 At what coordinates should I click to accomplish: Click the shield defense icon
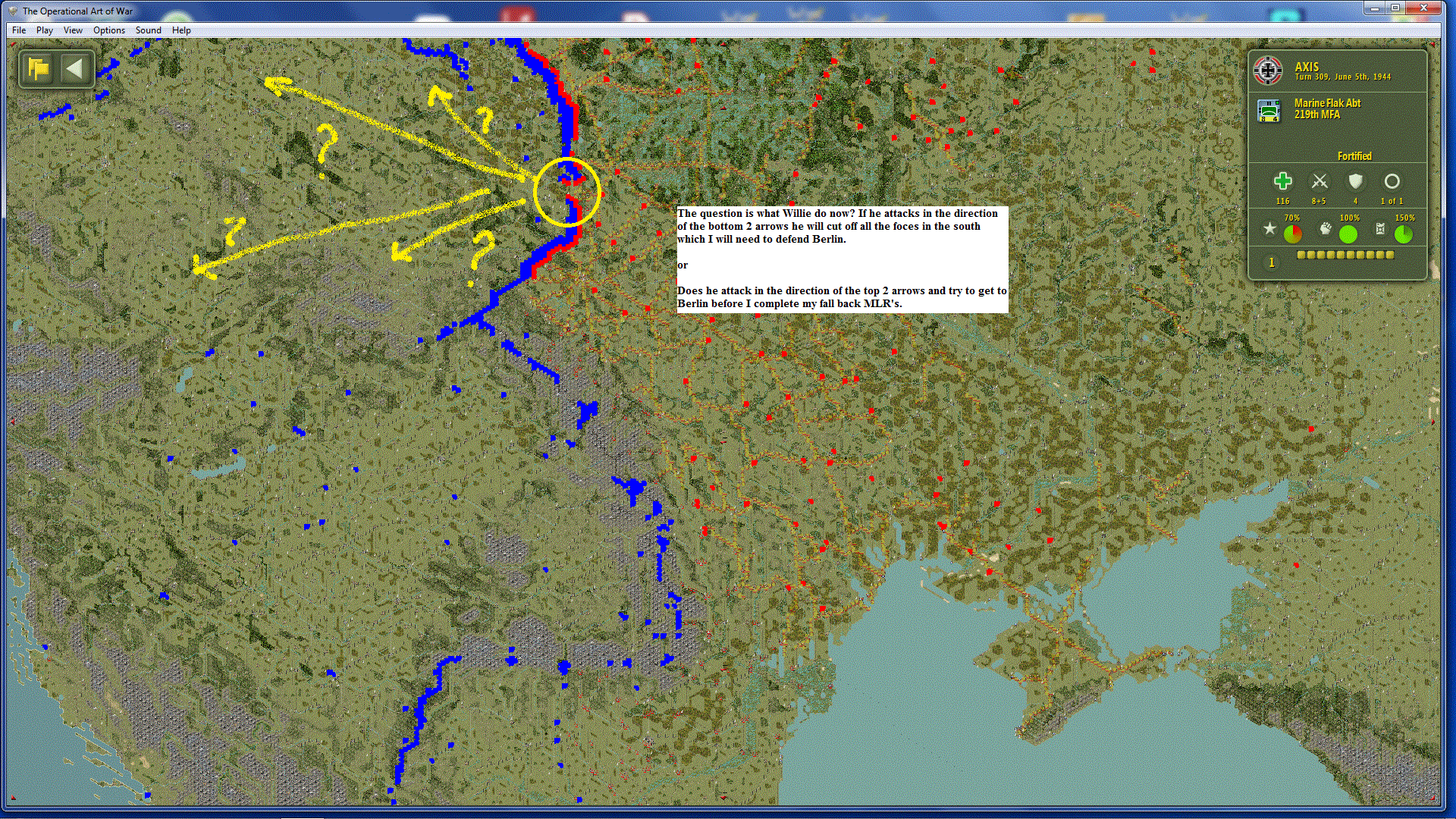coord(1356,181)
